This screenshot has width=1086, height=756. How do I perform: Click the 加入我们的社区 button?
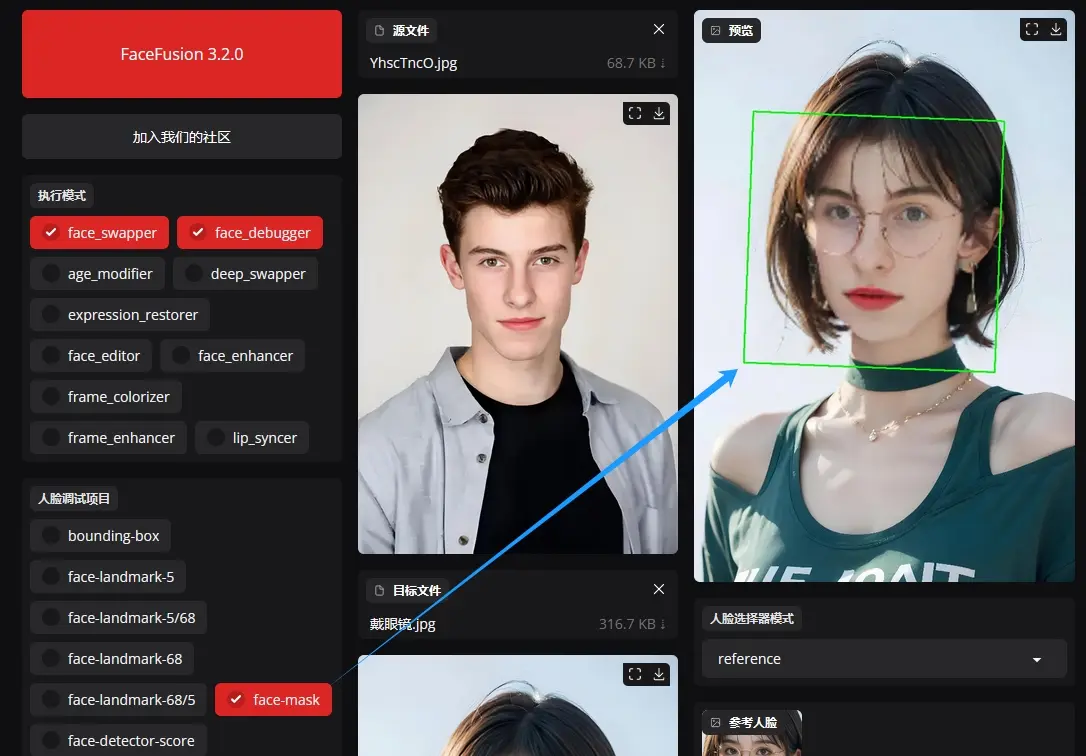182,137
